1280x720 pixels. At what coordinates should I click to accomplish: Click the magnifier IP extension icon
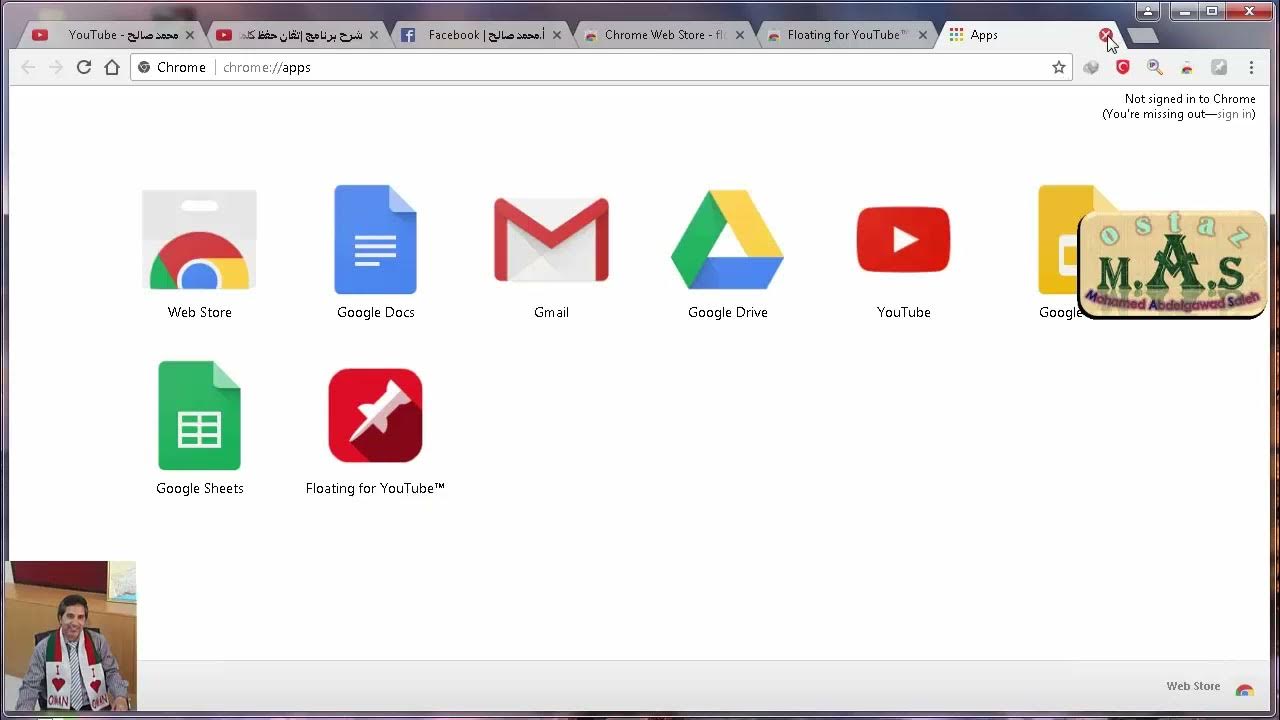point(1155,67)
